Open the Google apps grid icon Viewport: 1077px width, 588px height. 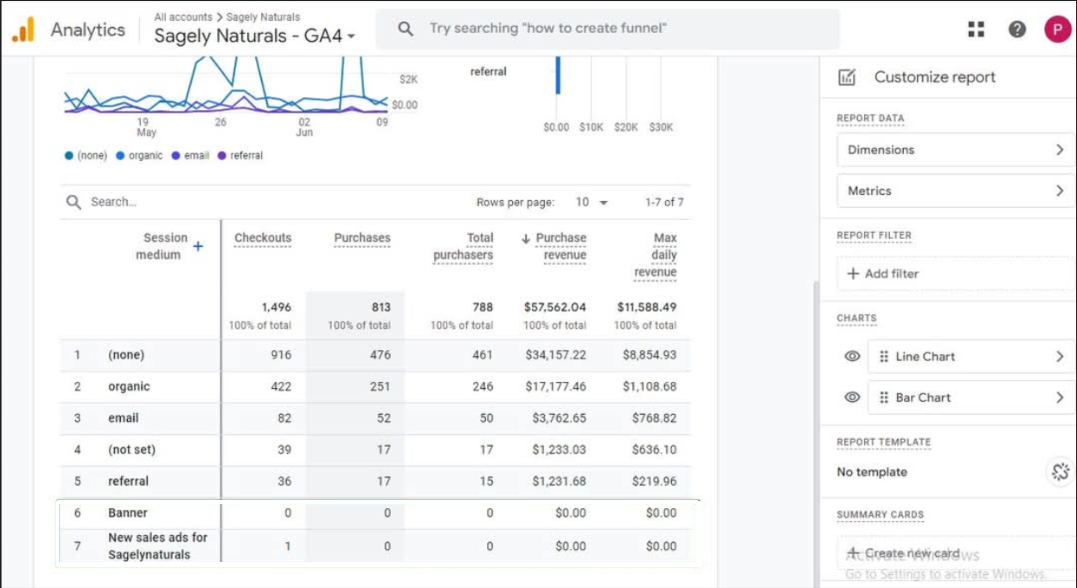[976, 29]
